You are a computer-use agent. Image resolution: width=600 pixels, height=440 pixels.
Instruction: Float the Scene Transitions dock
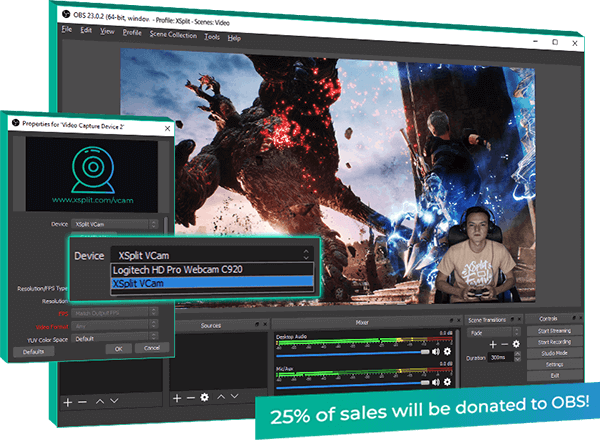click(512, 319)
